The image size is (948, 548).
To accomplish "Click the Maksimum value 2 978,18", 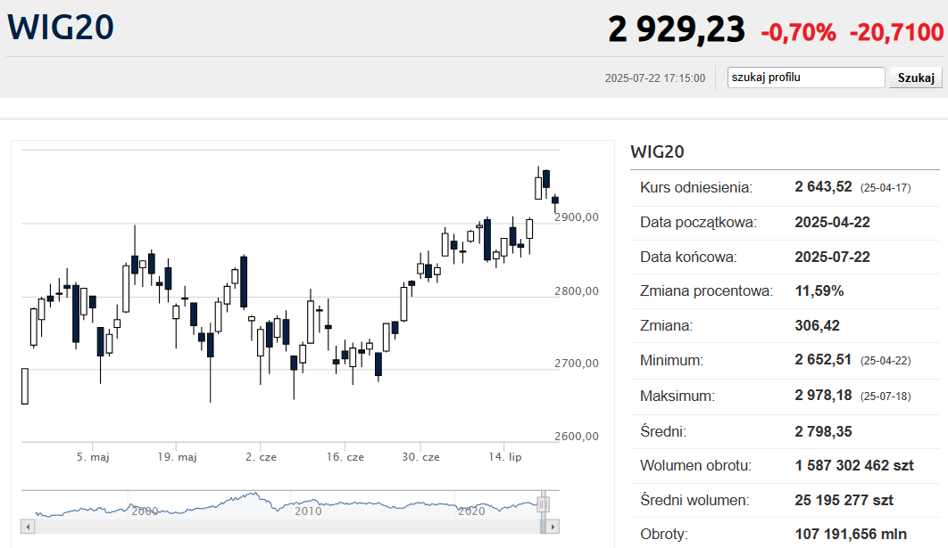I will (823, 395).
